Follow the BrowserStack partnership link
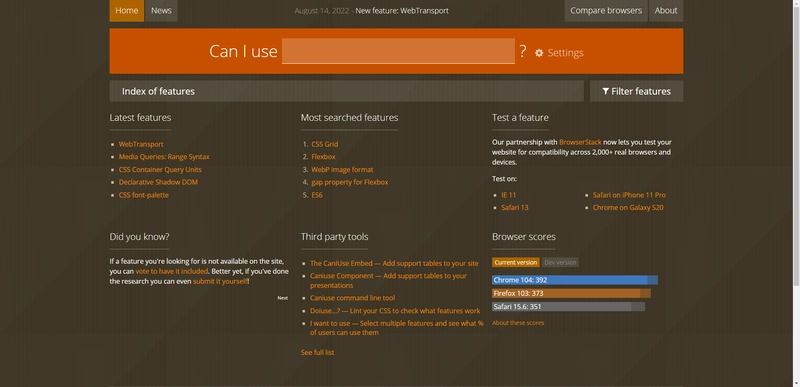 580,142
